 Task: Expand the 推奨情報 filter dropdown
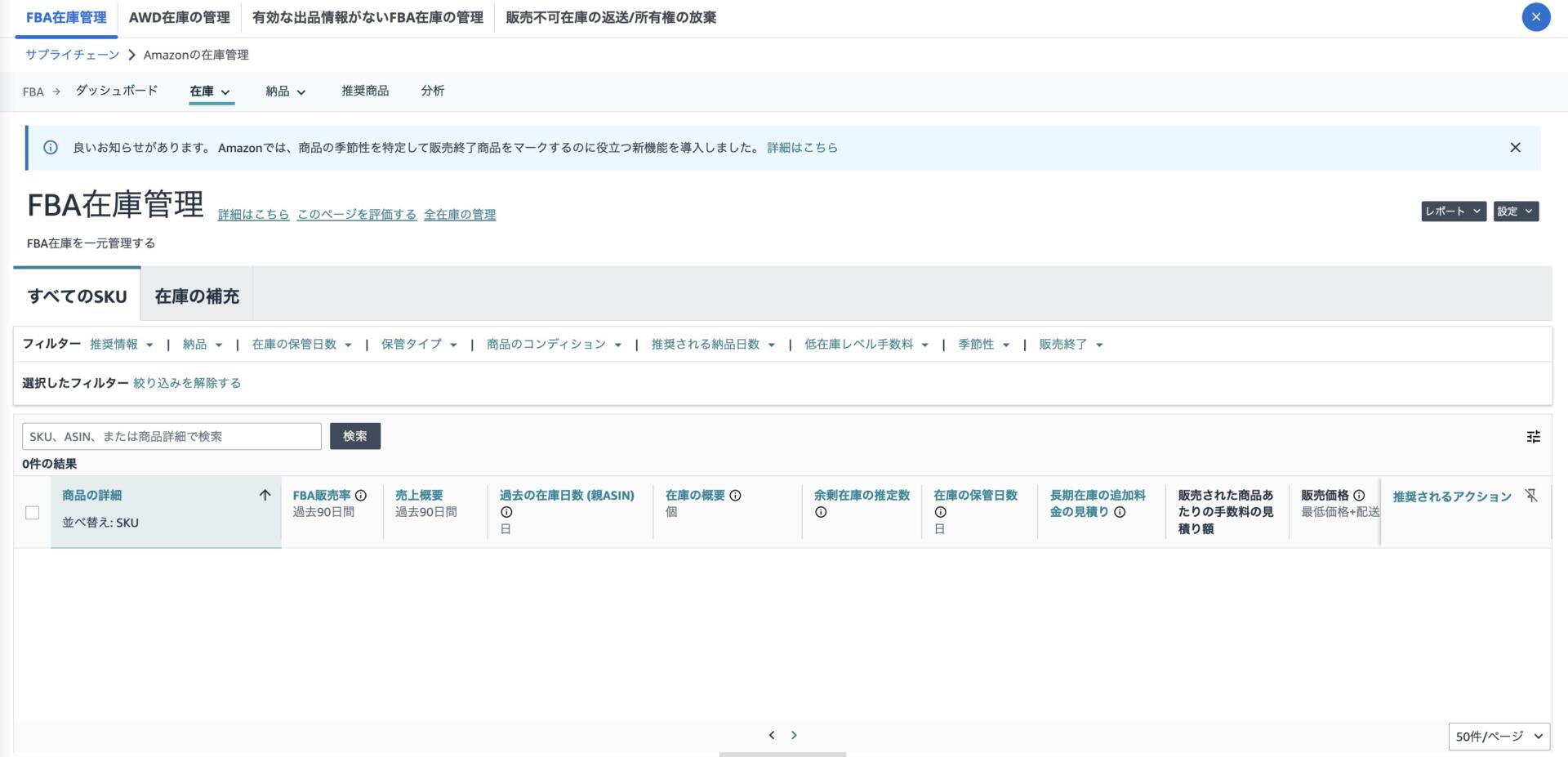tap(121, 345)
